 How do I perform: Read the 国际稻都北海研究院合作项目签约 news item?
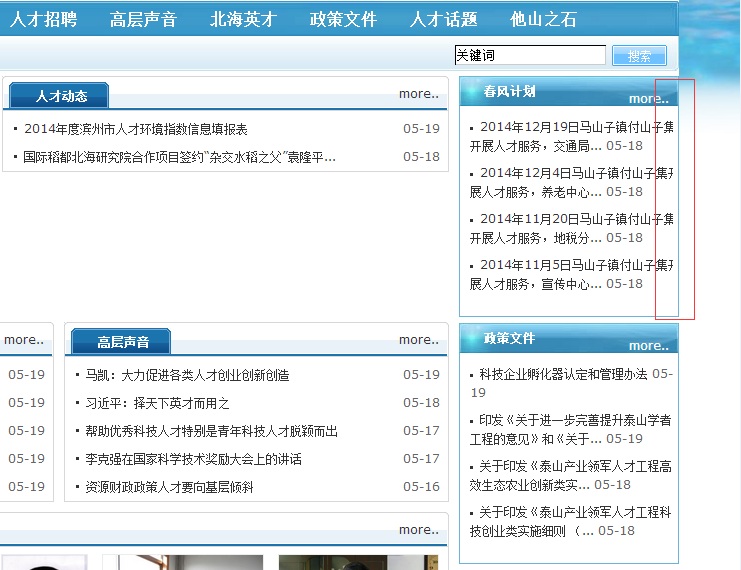click(x=179, y=157)
